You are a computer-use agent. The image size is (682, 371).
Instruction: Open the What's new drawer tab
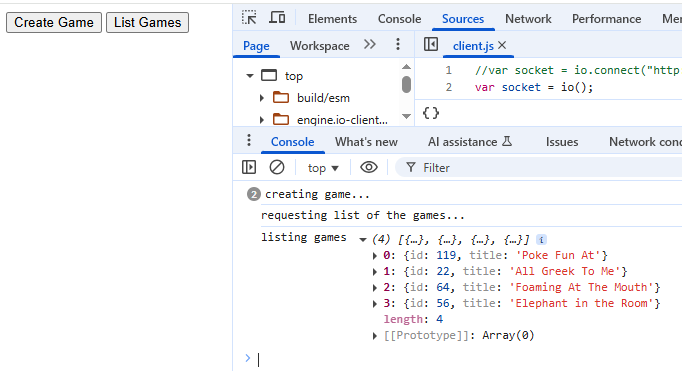[x=366, y=142]
